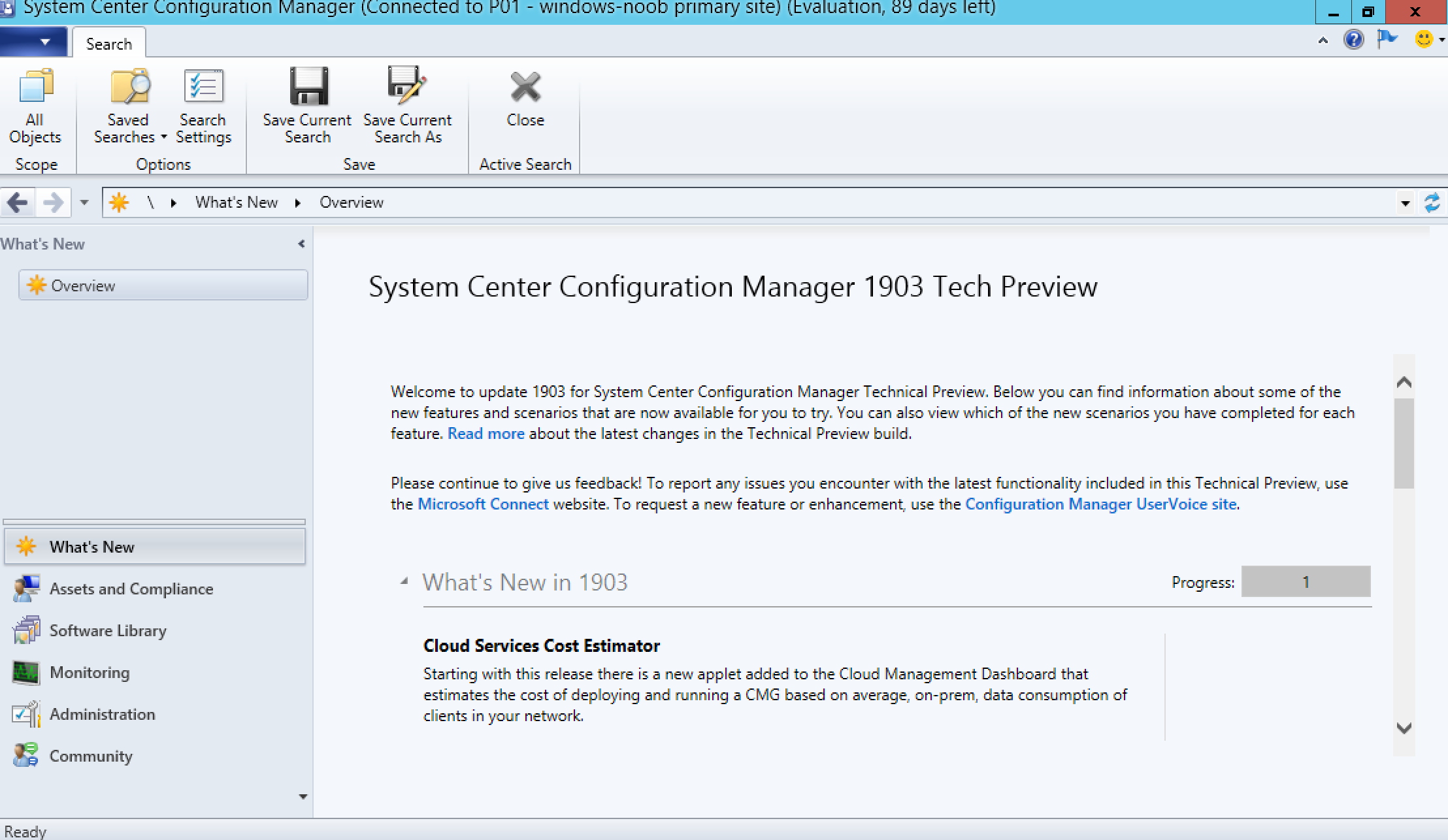
Task: Open the Administration workspace
Action: coord(155,714)
